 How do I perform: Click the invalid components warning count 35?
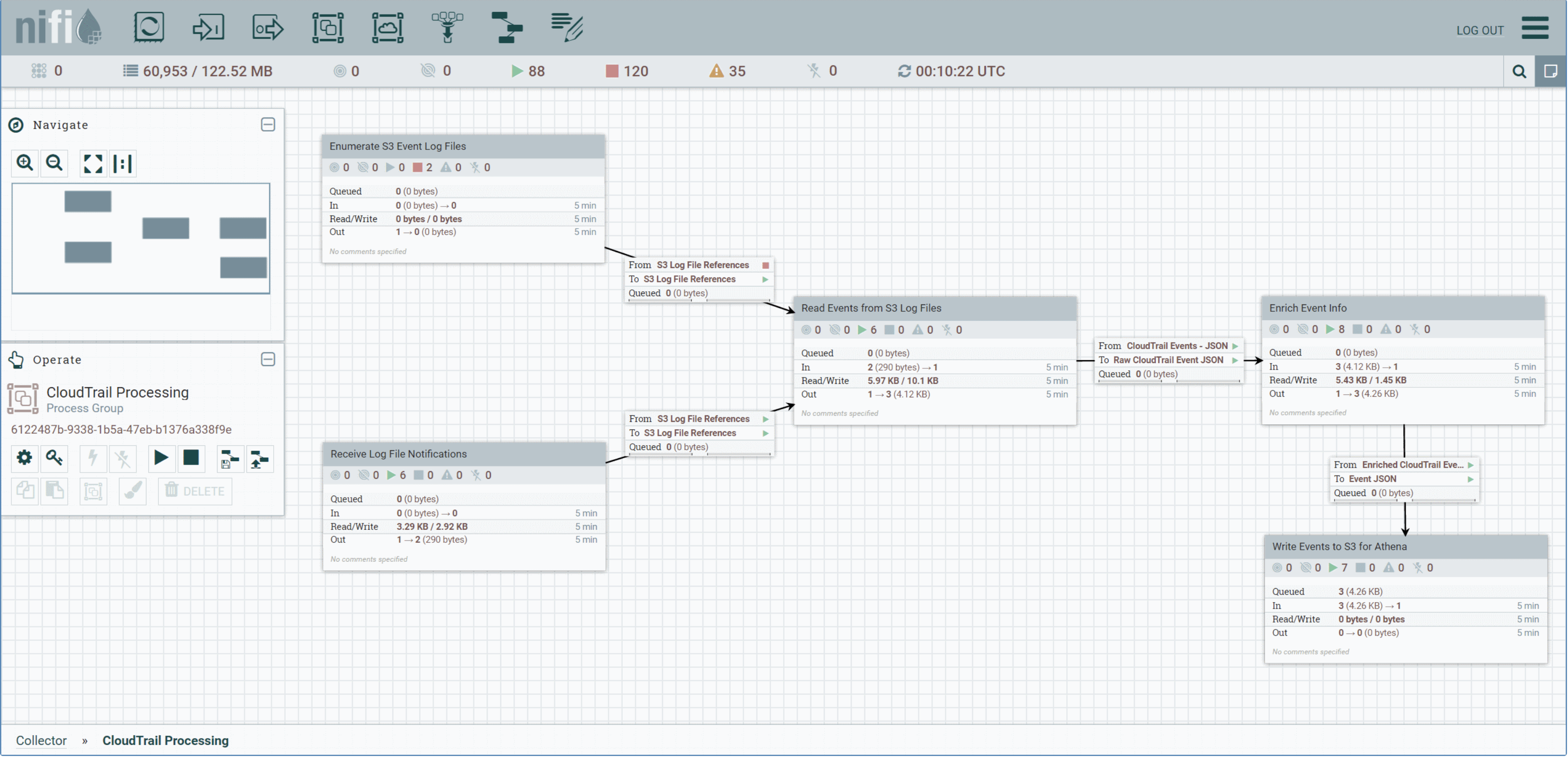(x=727, y=71)
